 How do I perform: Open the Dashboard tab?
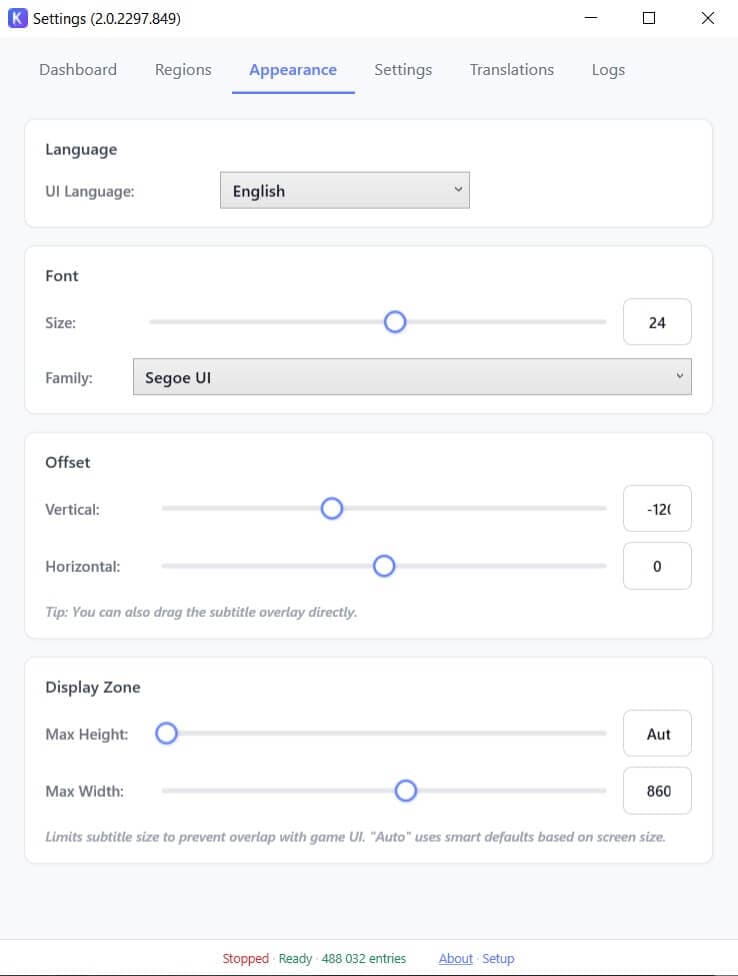point(78,70)
